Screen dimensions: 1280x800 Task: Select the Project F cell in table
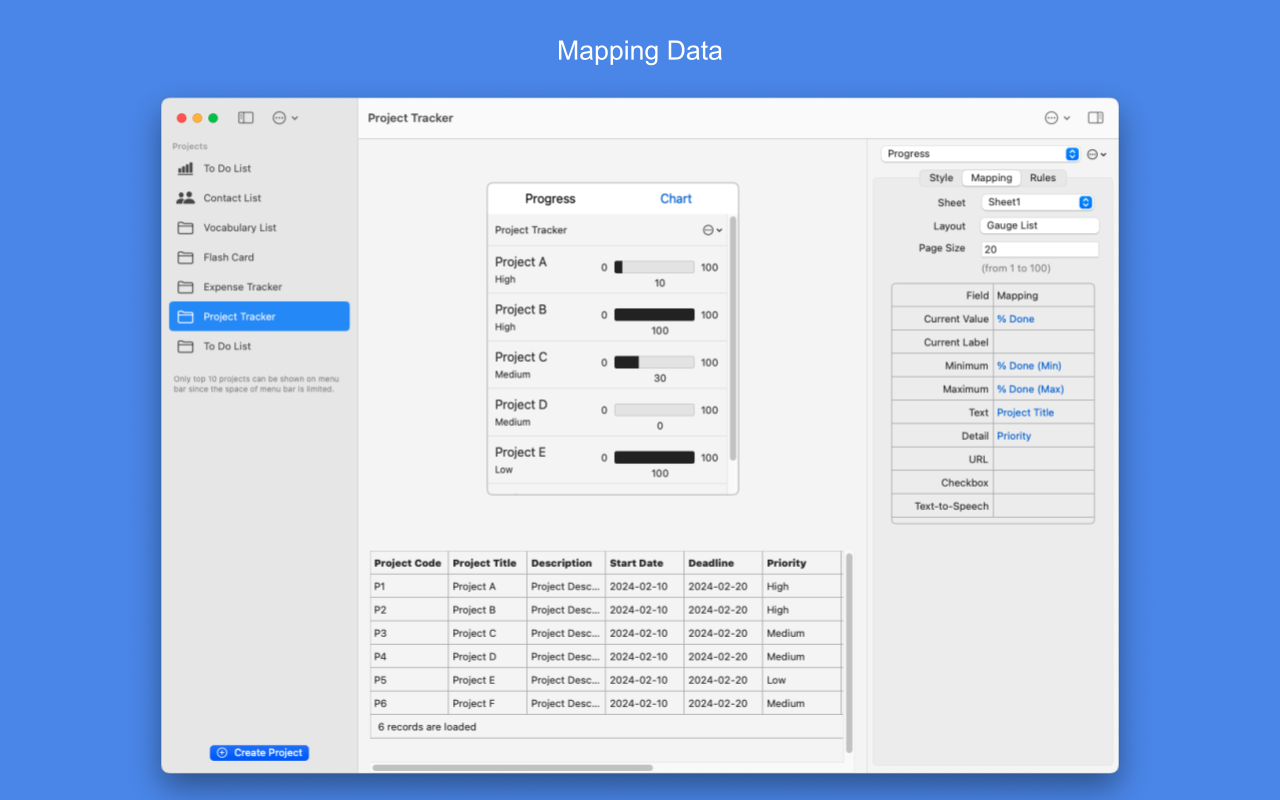click(487, 703)
